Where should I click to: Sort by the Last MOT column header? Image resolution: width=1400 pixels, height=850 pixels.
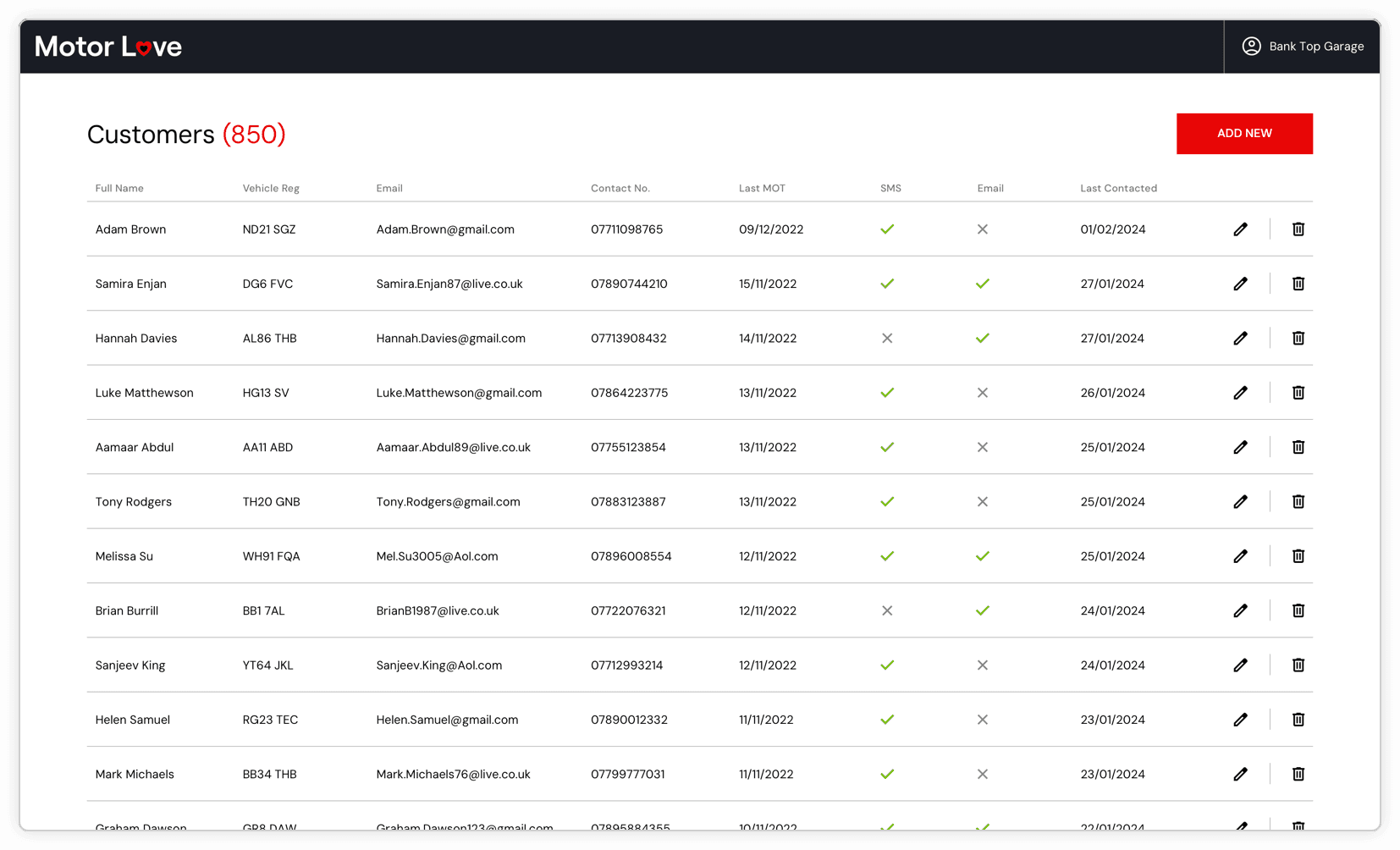point(761,188)
